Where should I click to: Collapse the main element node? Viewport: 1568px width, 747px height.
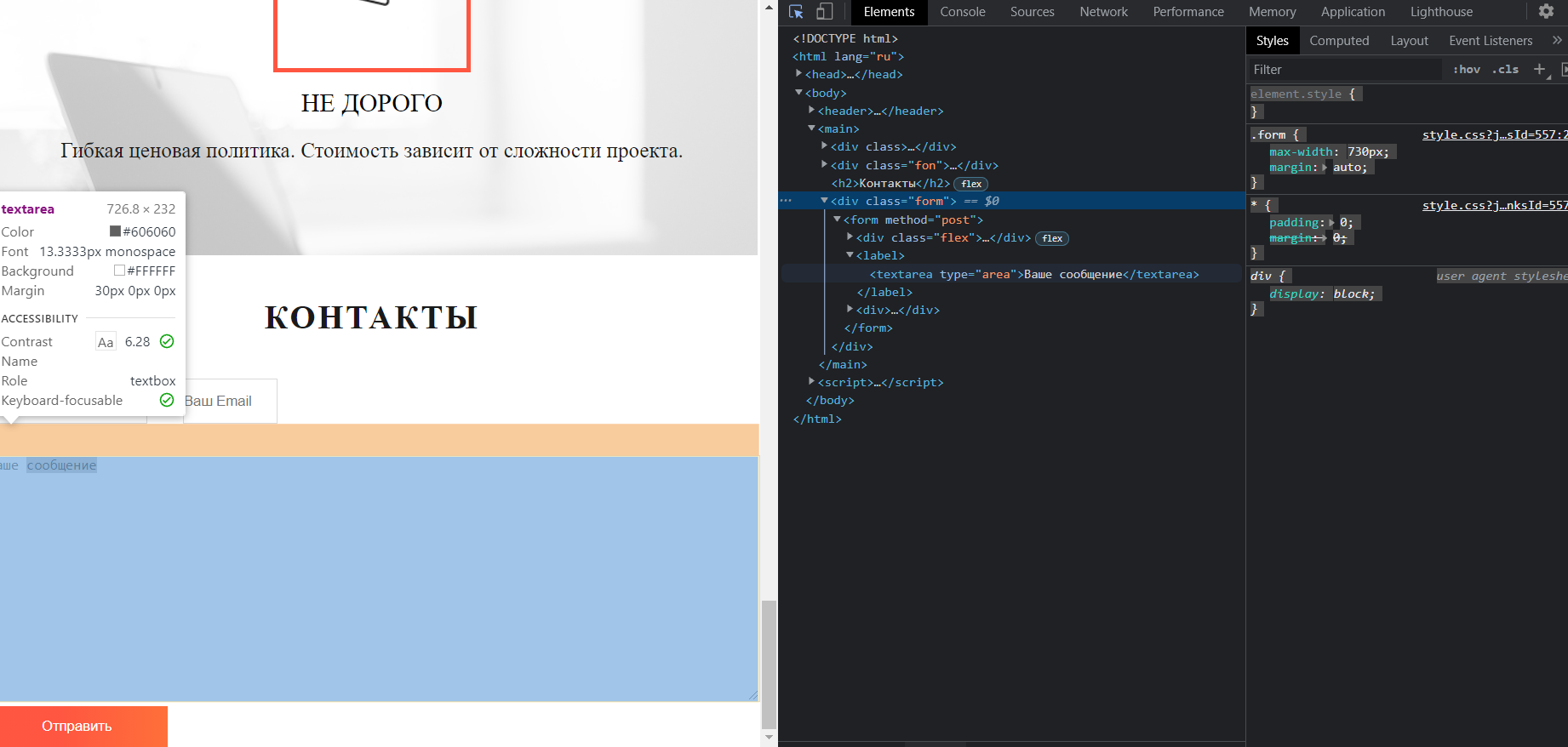811,128
